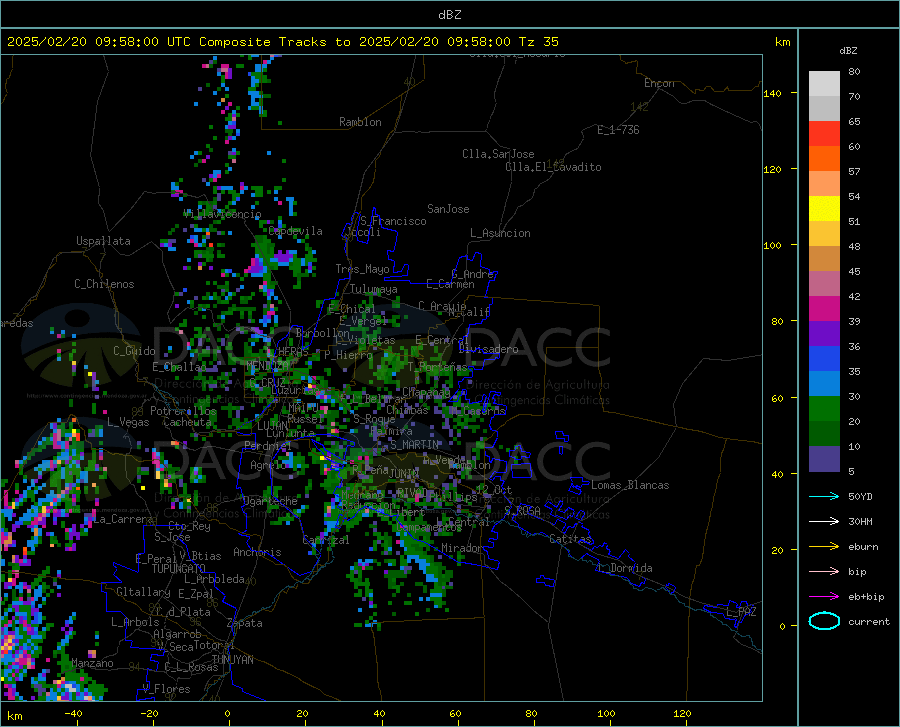Click the Capdevila map label
The width and height of the screenshot is (900, 727).
point(295,231)
